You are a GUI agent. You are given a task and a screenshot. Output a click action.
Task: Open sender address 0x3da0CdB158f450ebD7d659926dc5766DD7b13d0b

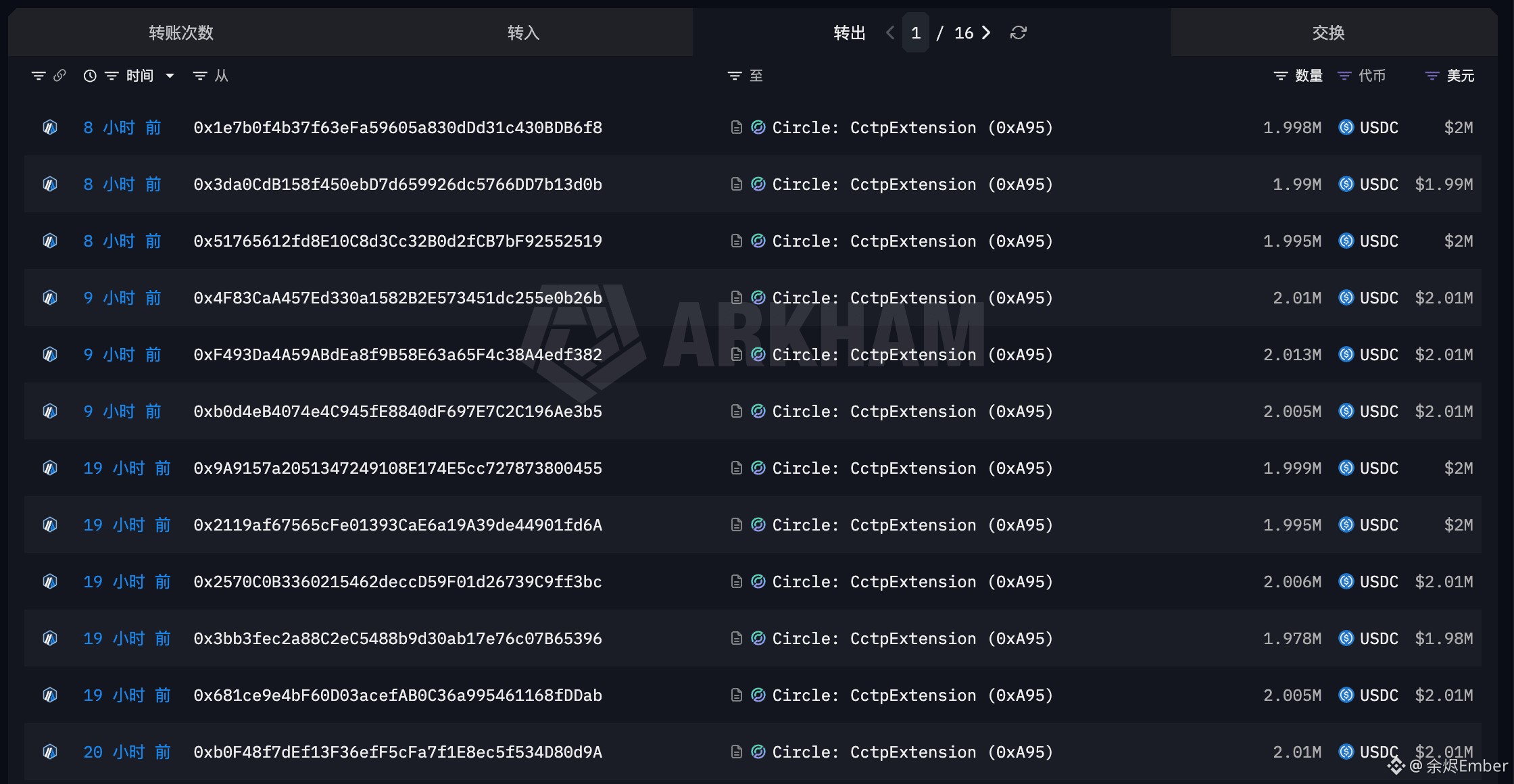point(397,185)
